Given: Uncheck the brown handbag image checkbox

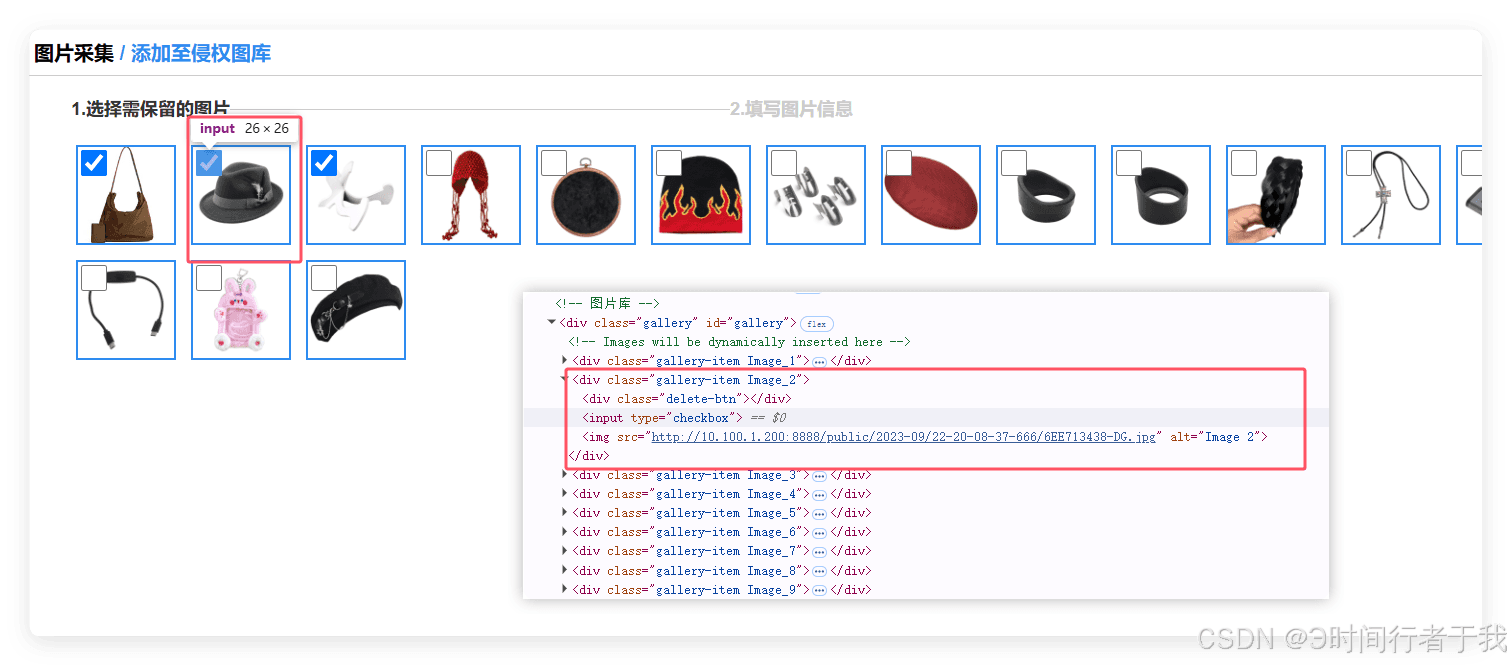Looking at the screenshot, I should click(93, 163).
